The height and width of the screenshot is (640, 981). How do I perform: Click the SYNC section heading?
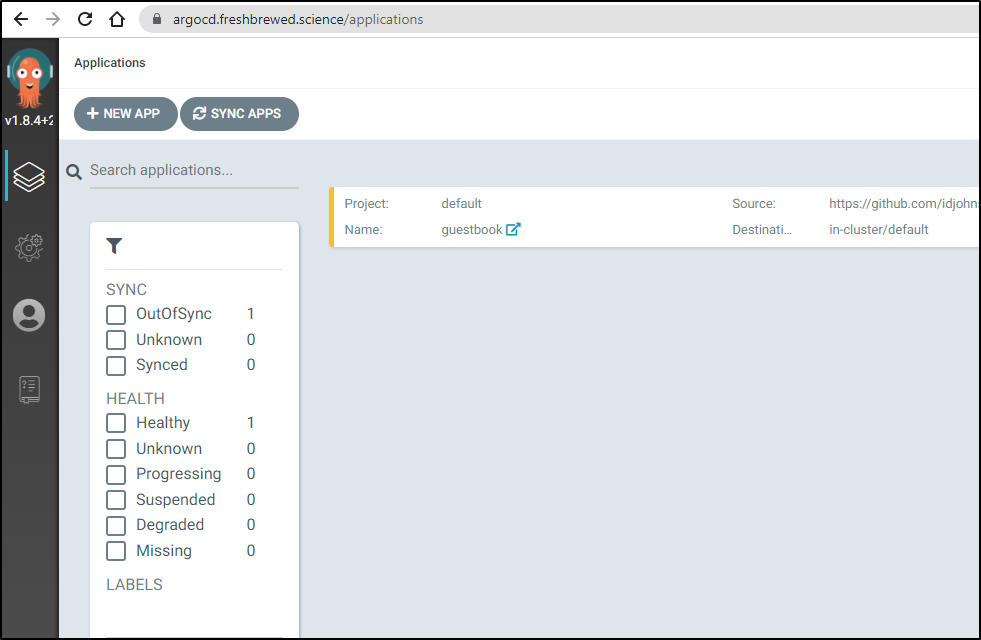coord(126,290)
